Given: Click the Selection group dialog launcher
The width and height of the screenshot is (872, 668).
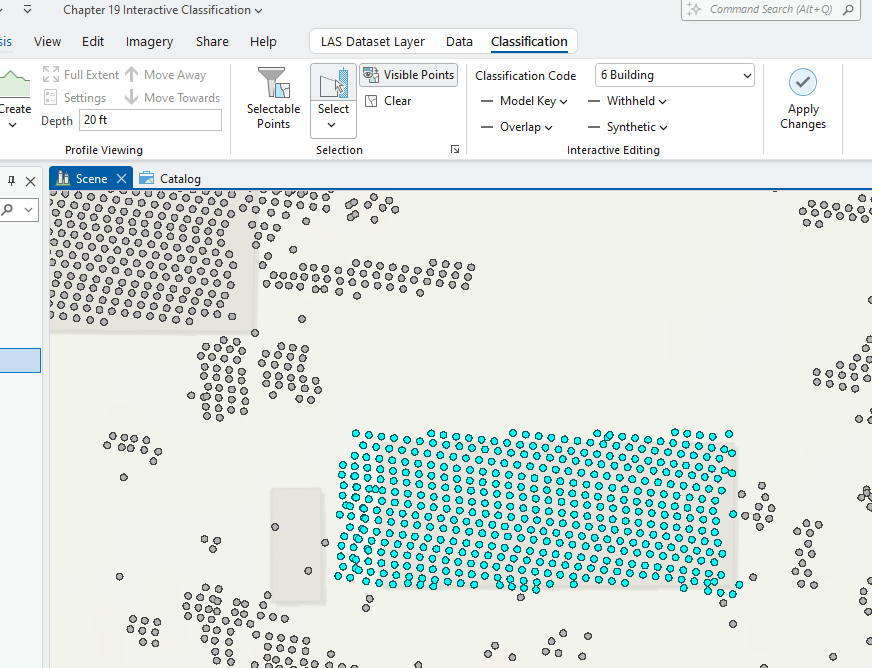Looking at the screenshot, I should coord(455,148).
